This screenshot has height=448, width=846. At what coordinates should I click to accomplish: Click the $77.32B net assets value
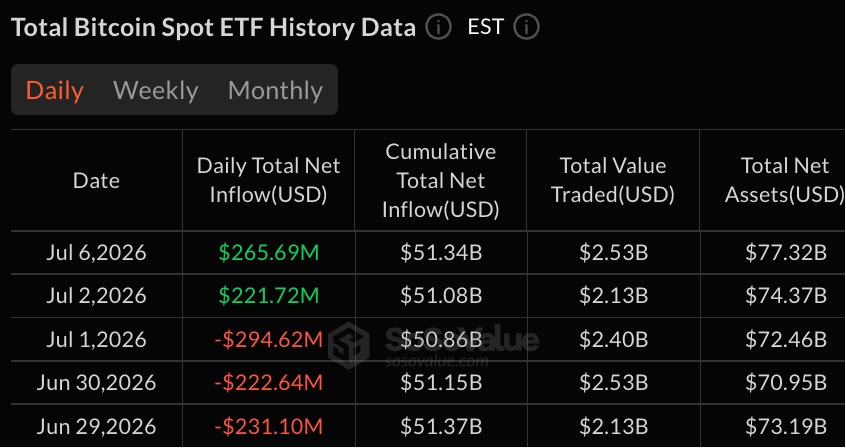[786, 253]
